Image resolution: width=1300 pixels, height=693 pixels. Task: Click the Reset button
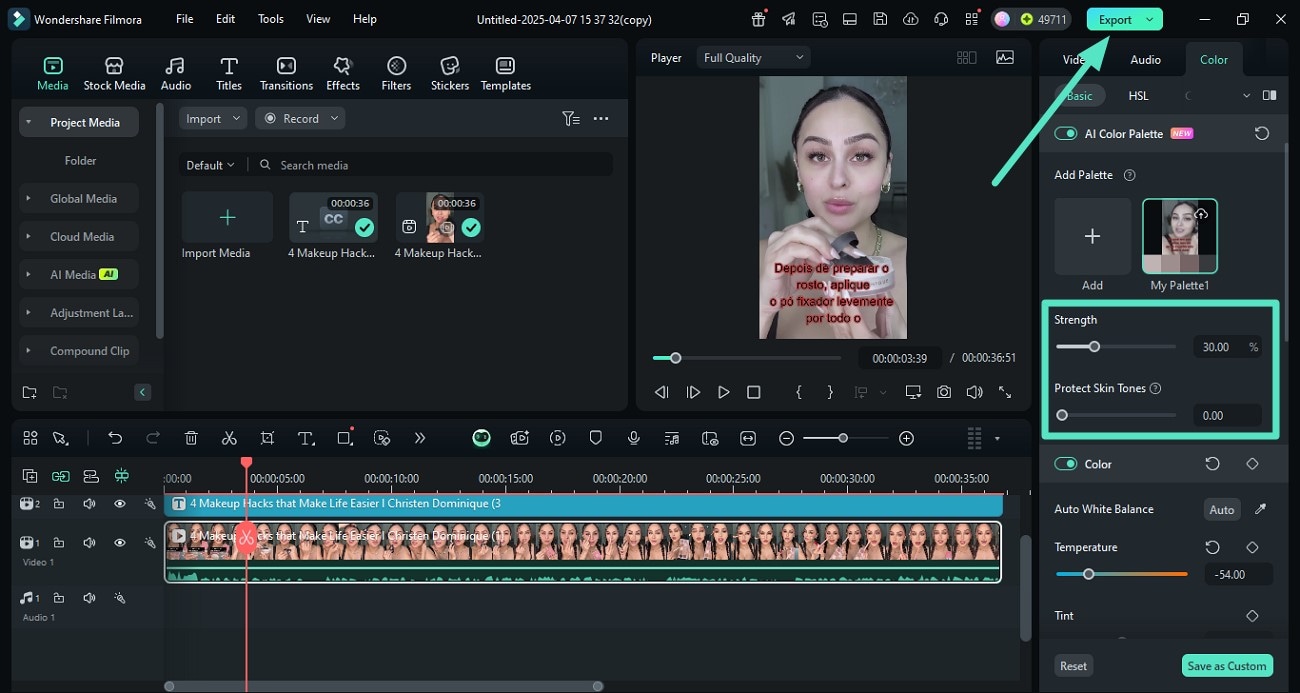[1074, 666]
